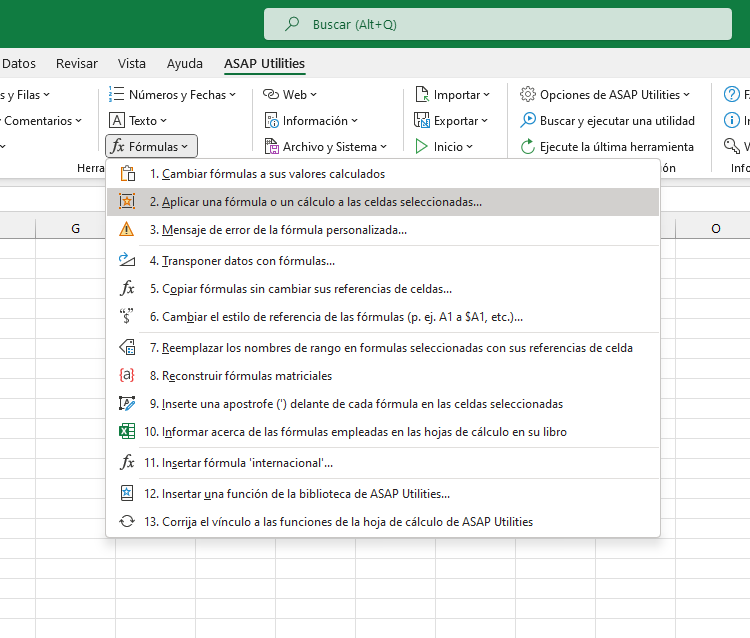Open the Comentarios dropdown

coord(42,121)
